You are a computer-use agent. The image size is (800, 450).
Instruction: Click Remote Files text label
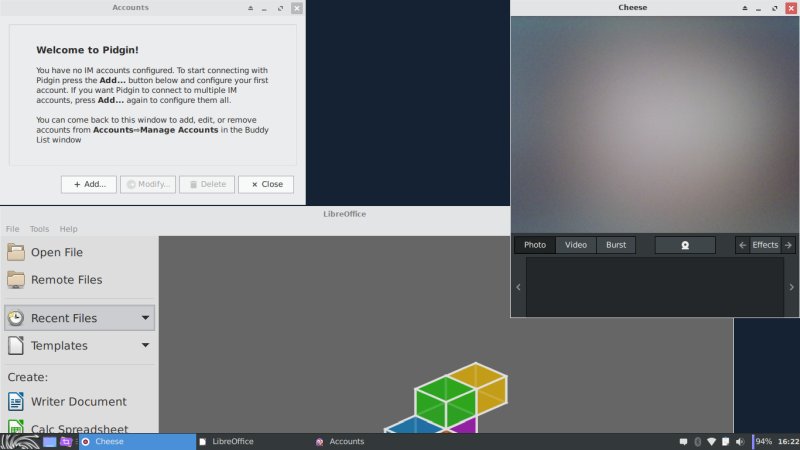click(x=66, y=280)
